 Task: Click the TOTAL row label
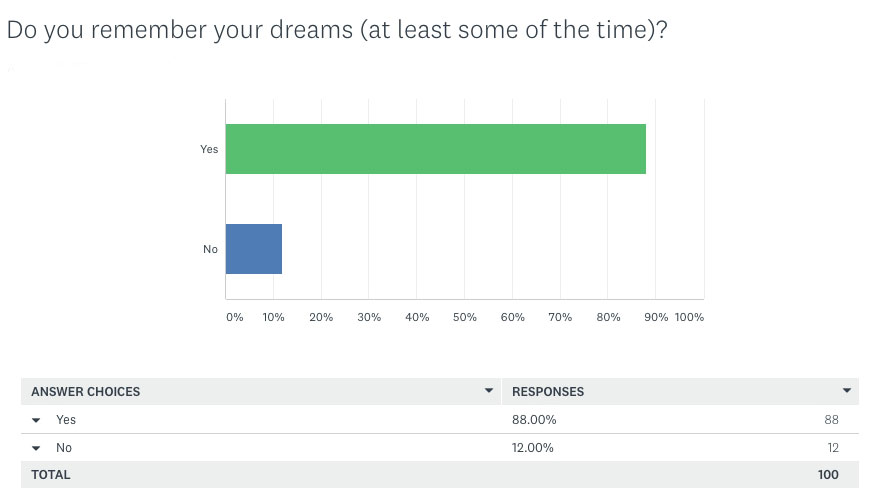(51, 475)
